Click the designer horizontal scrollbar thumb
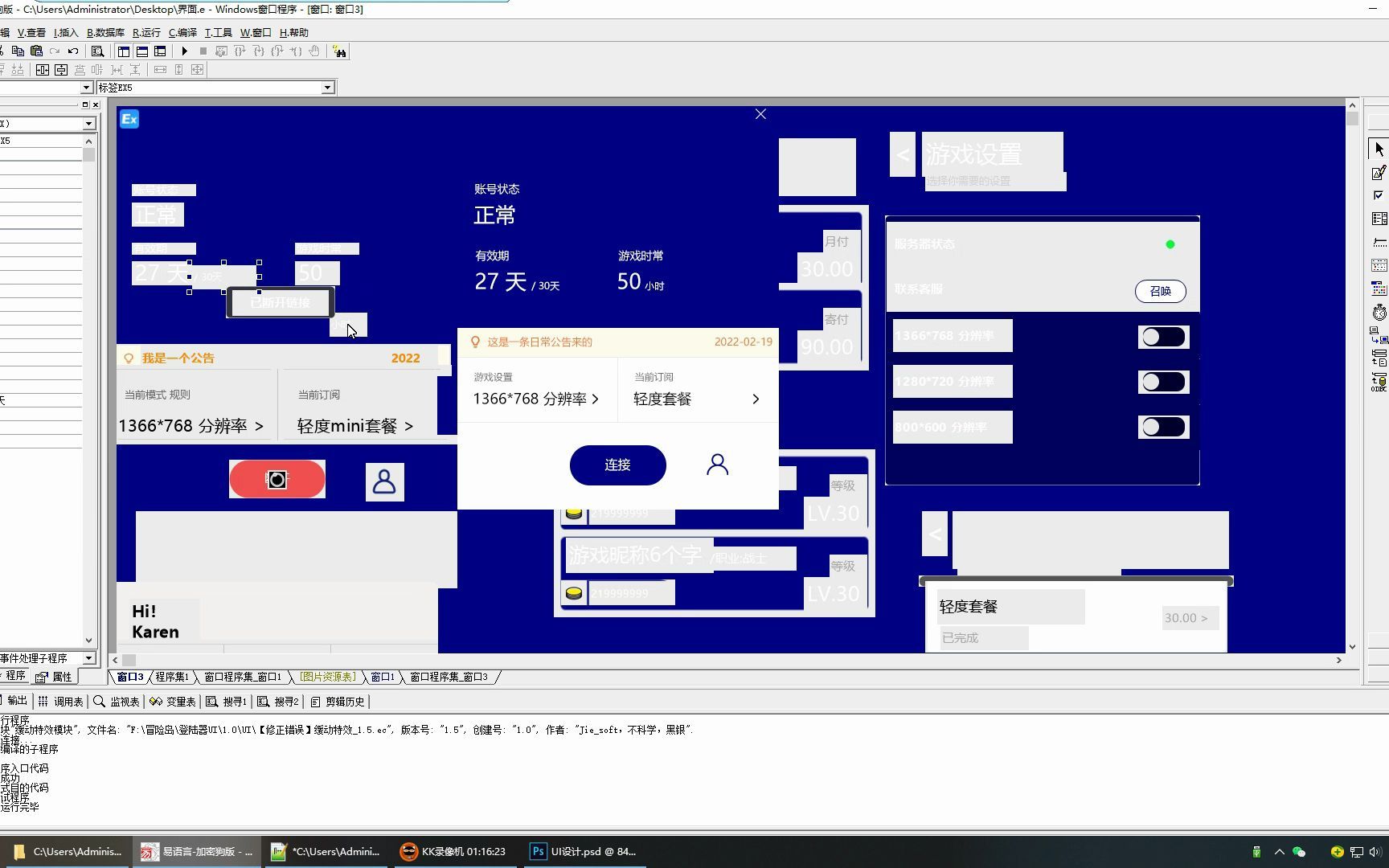 click(129, 660)
